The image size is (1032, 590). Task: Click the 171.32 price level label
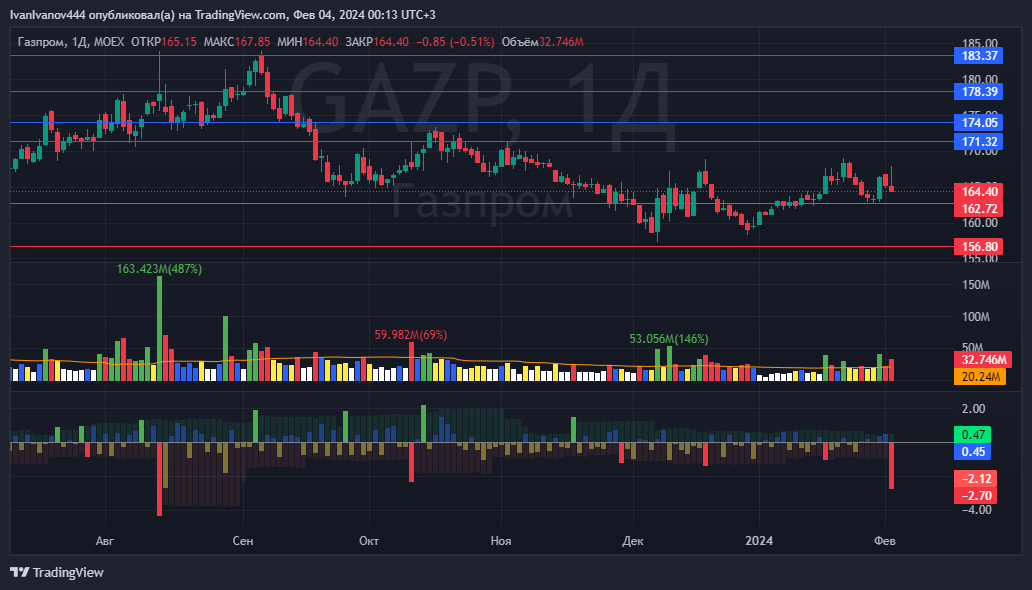[x=978, y=142]
